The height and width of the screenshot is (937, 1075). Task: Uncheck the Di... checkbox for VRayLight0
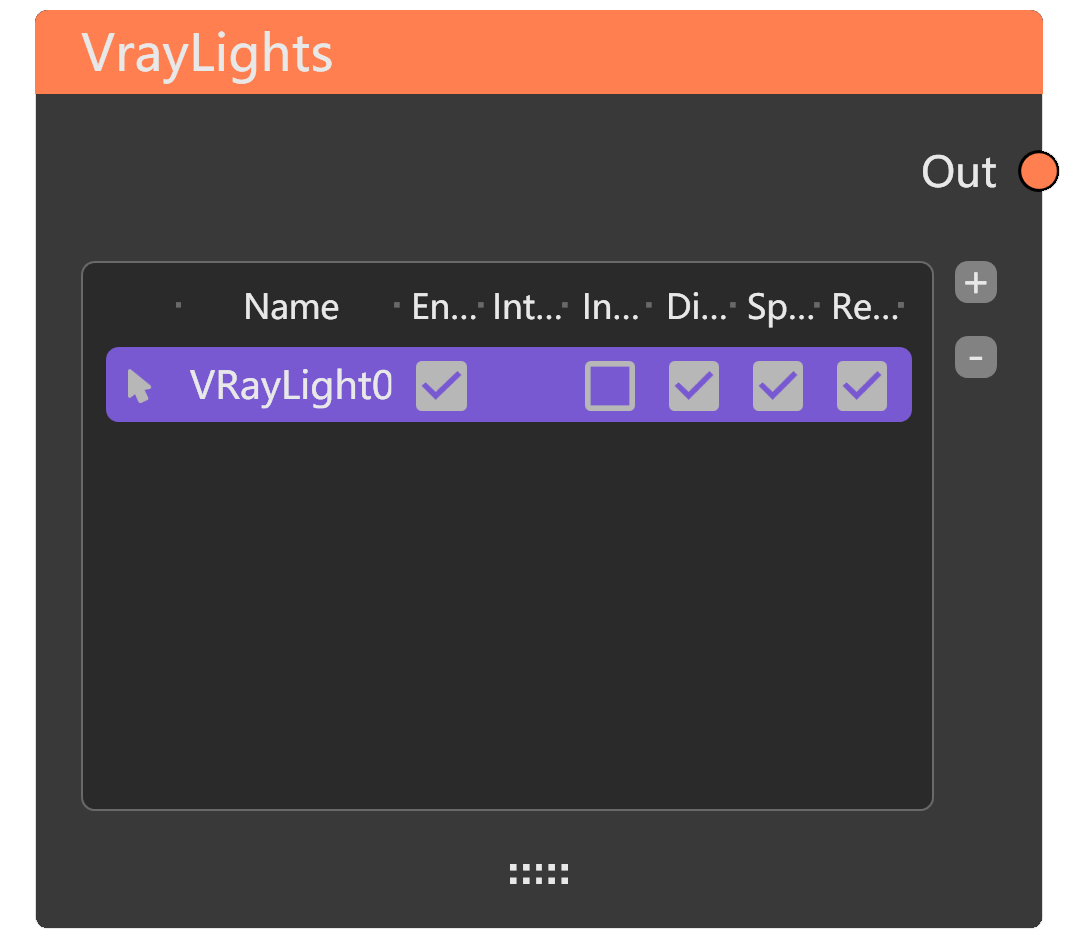(693, 386)
